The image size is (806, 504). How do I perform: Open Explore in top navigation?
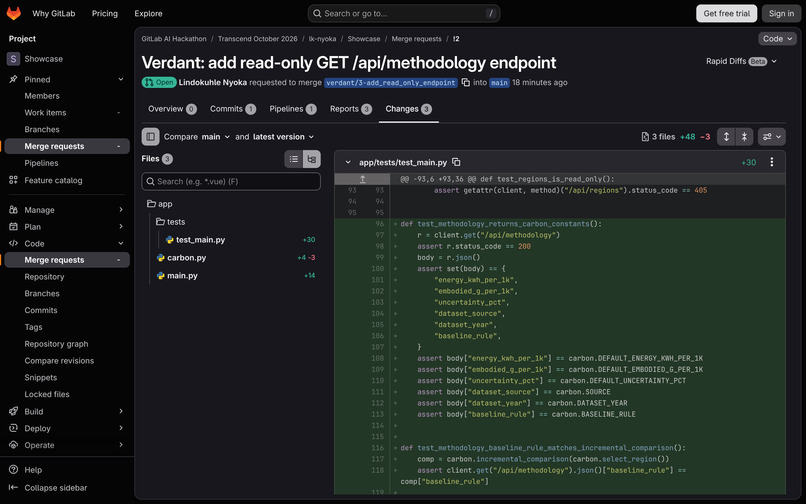pyautogui.click(x=149, y=13)
